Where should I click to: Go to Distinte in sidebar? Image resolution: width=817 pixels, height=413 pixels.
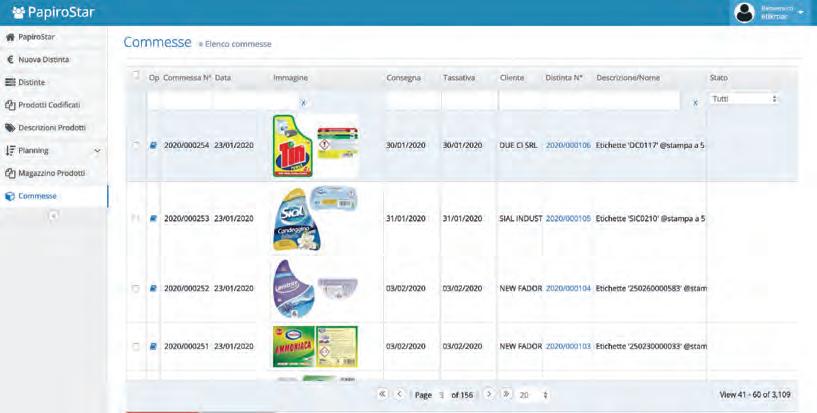[x=53, y=82]
